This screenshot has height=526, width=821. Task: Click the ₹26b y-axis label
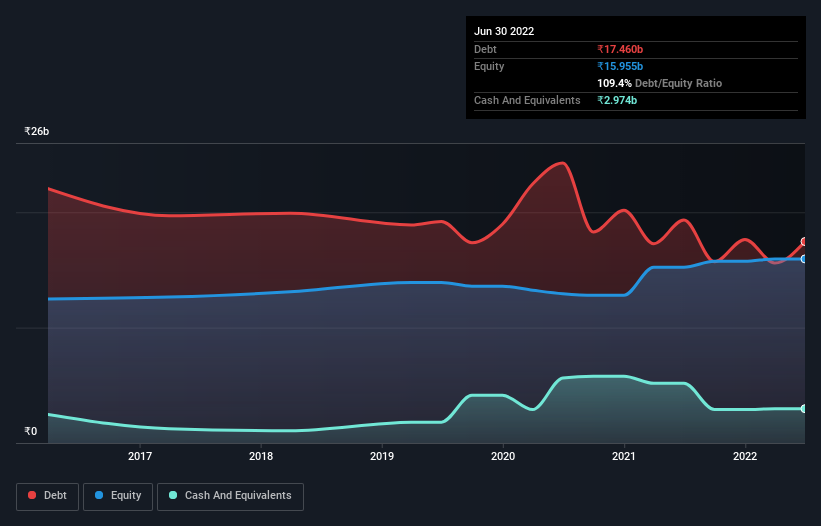coord(37,131)
